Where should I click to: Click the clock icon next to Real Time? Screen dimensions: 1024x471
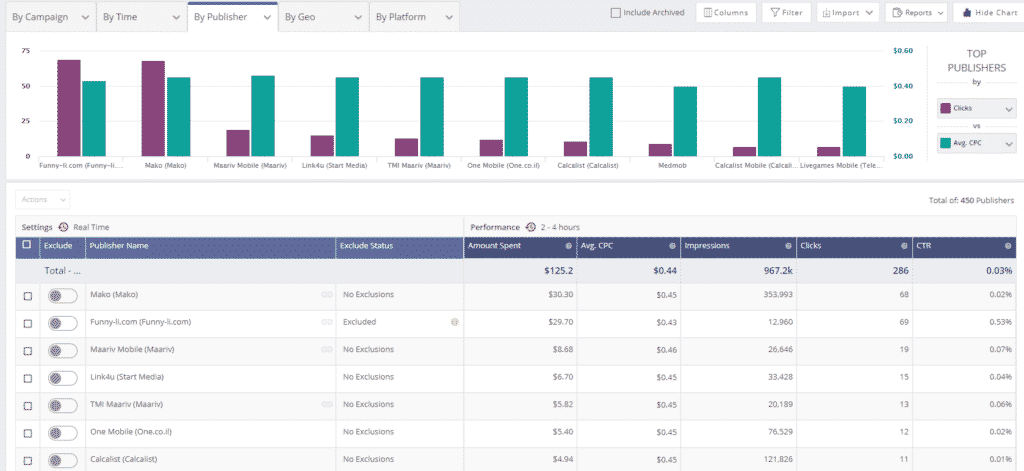[64, 227]
